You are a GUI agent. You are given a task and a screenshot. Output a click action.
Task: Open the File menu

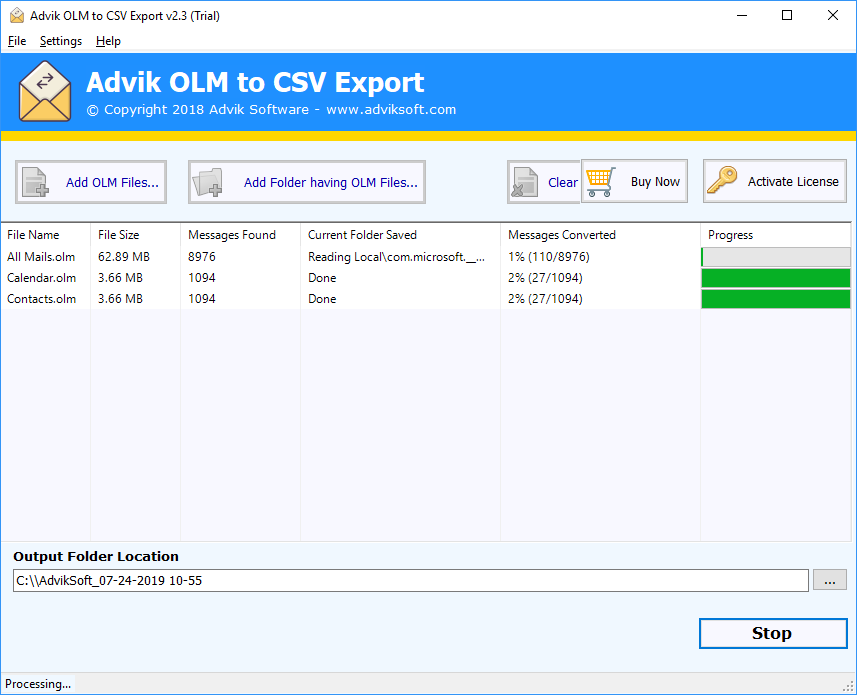point(17,41)
